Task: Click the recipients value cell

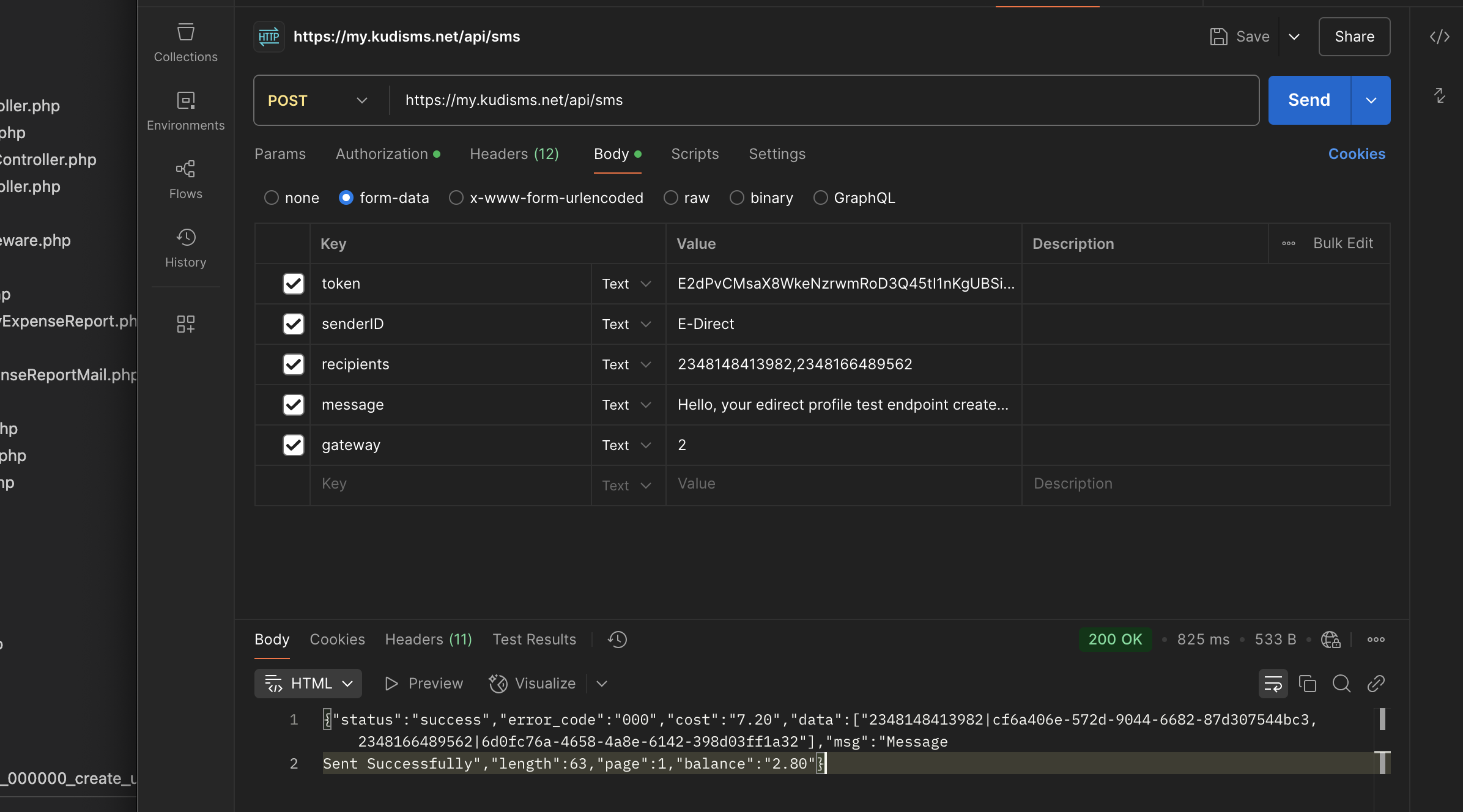Action: coord(843,364)
